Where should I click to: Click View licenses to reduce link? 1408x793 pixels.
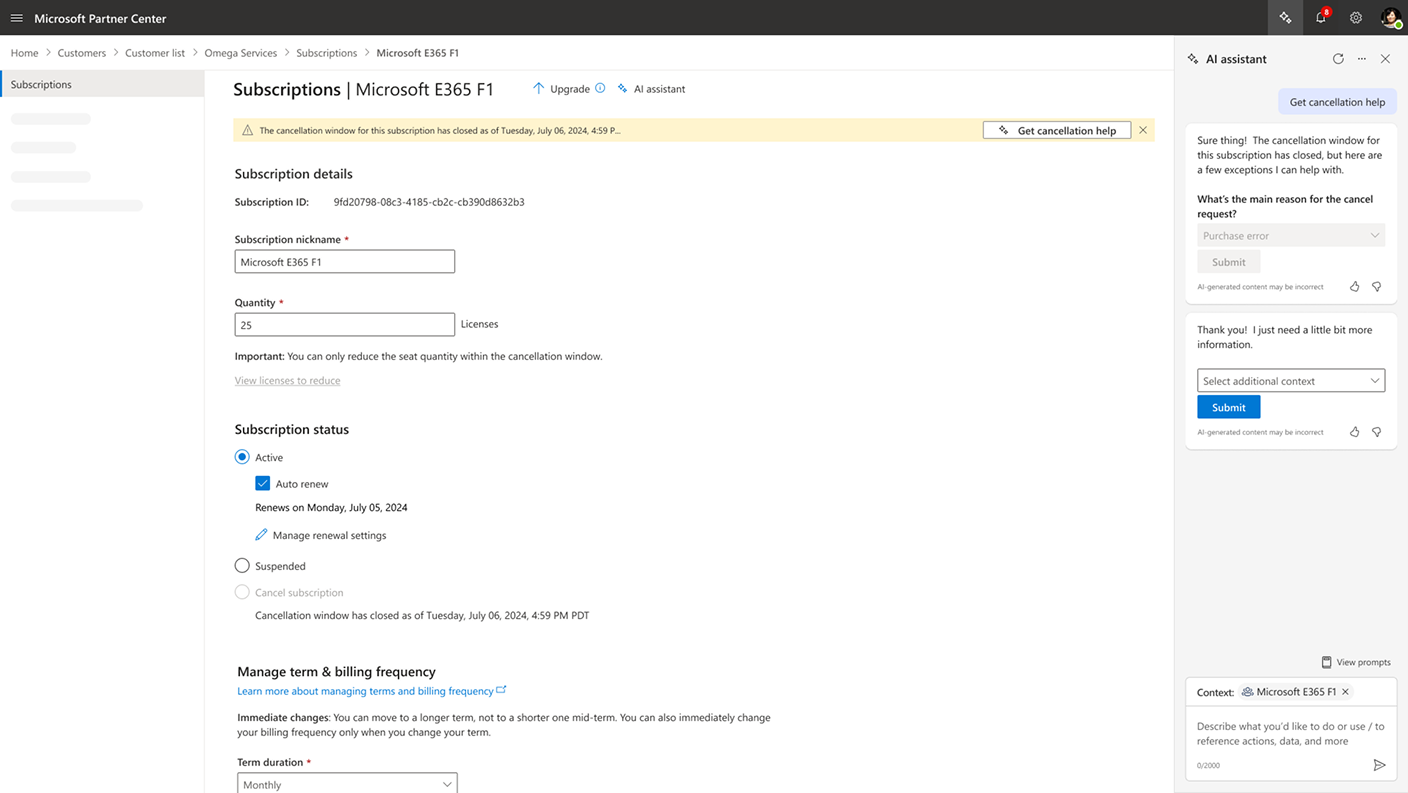tap(287, 380)
